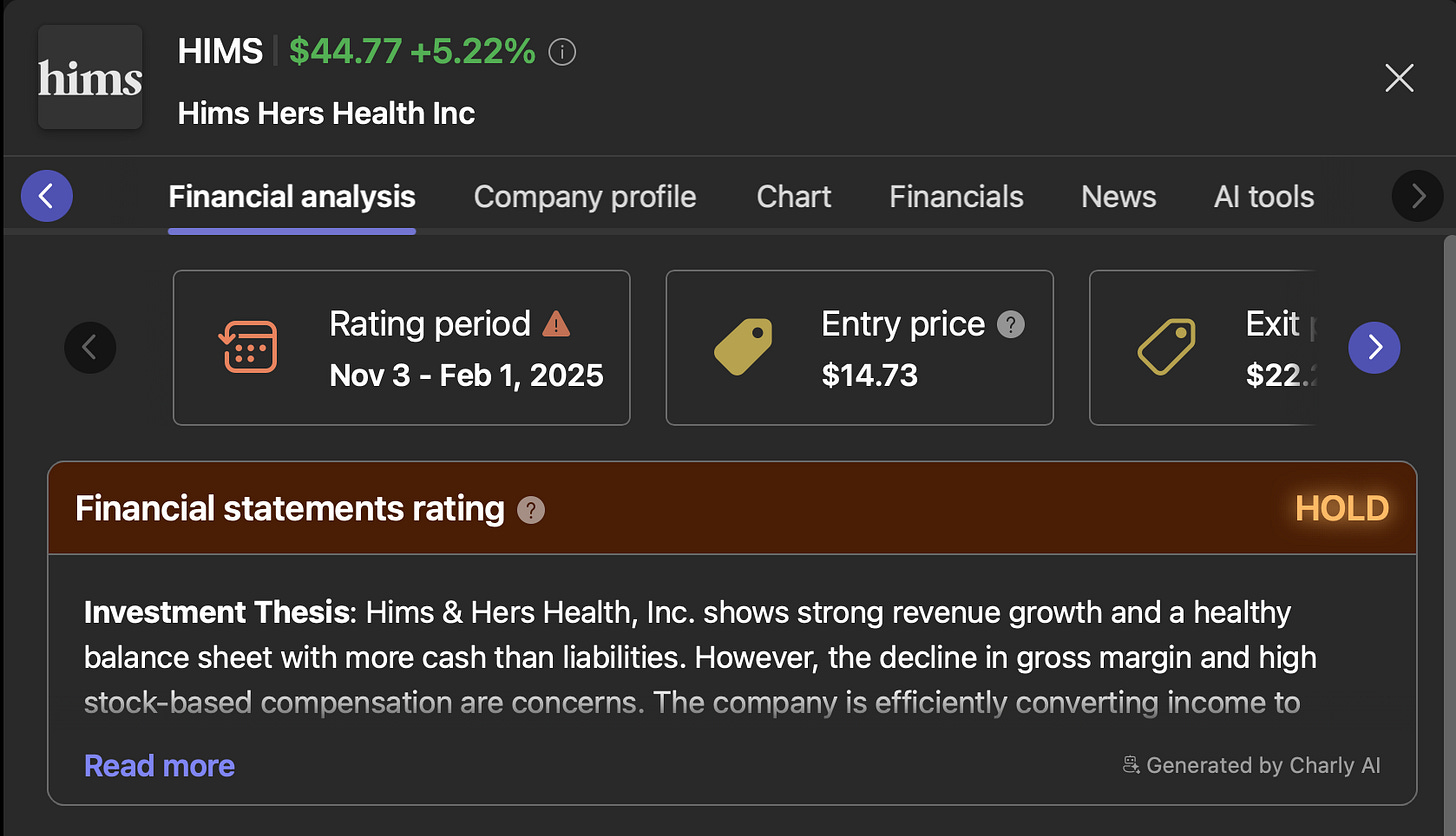This screenshot has width=1456, height=836.
Task: Click the hims company logo
Action: (x=90, y=78)
